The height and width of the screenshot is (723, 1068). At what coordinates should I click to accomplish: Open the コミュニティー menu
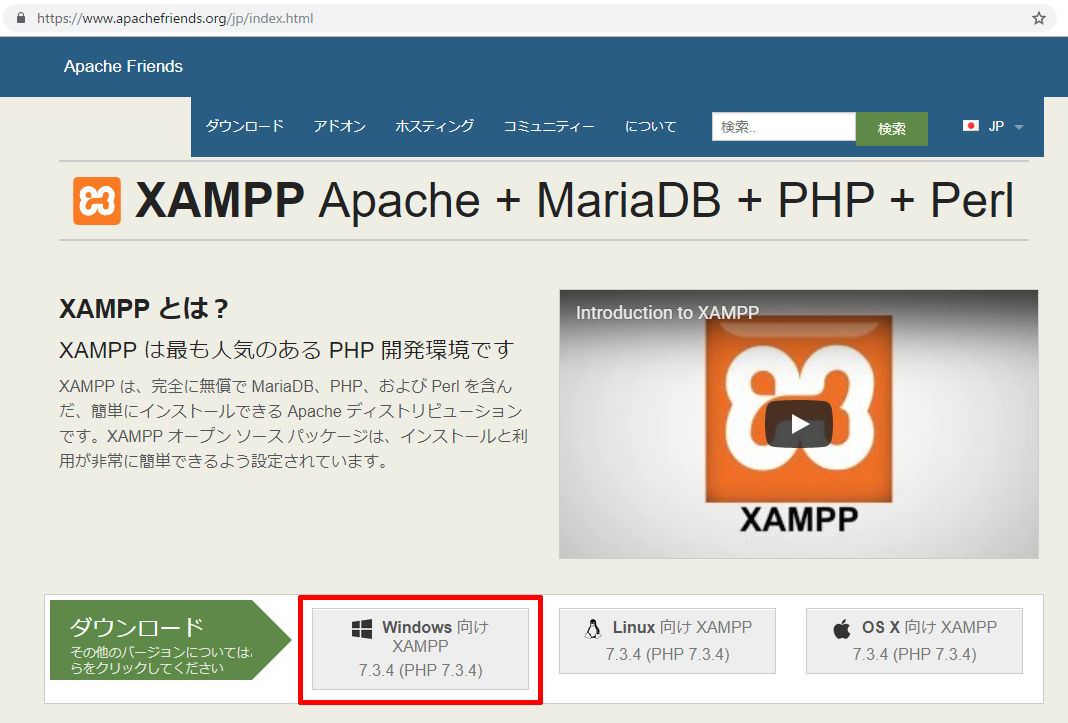coord(549,126)
